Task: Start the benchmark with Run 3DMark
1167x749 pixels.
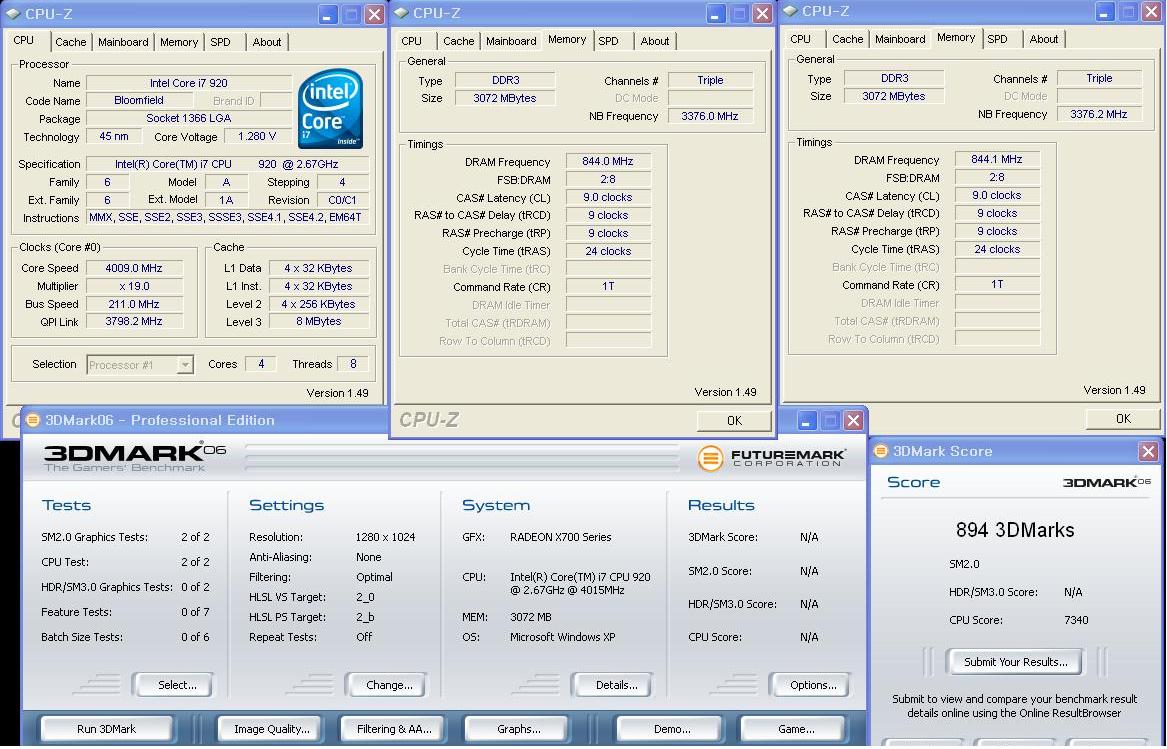Action: pyautogui.click(x=106, y=729)
